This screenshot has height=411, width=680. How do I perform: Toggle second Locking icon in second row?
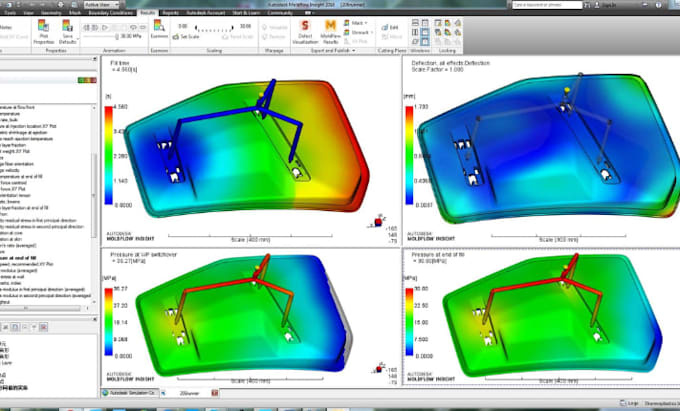point(448,33)
